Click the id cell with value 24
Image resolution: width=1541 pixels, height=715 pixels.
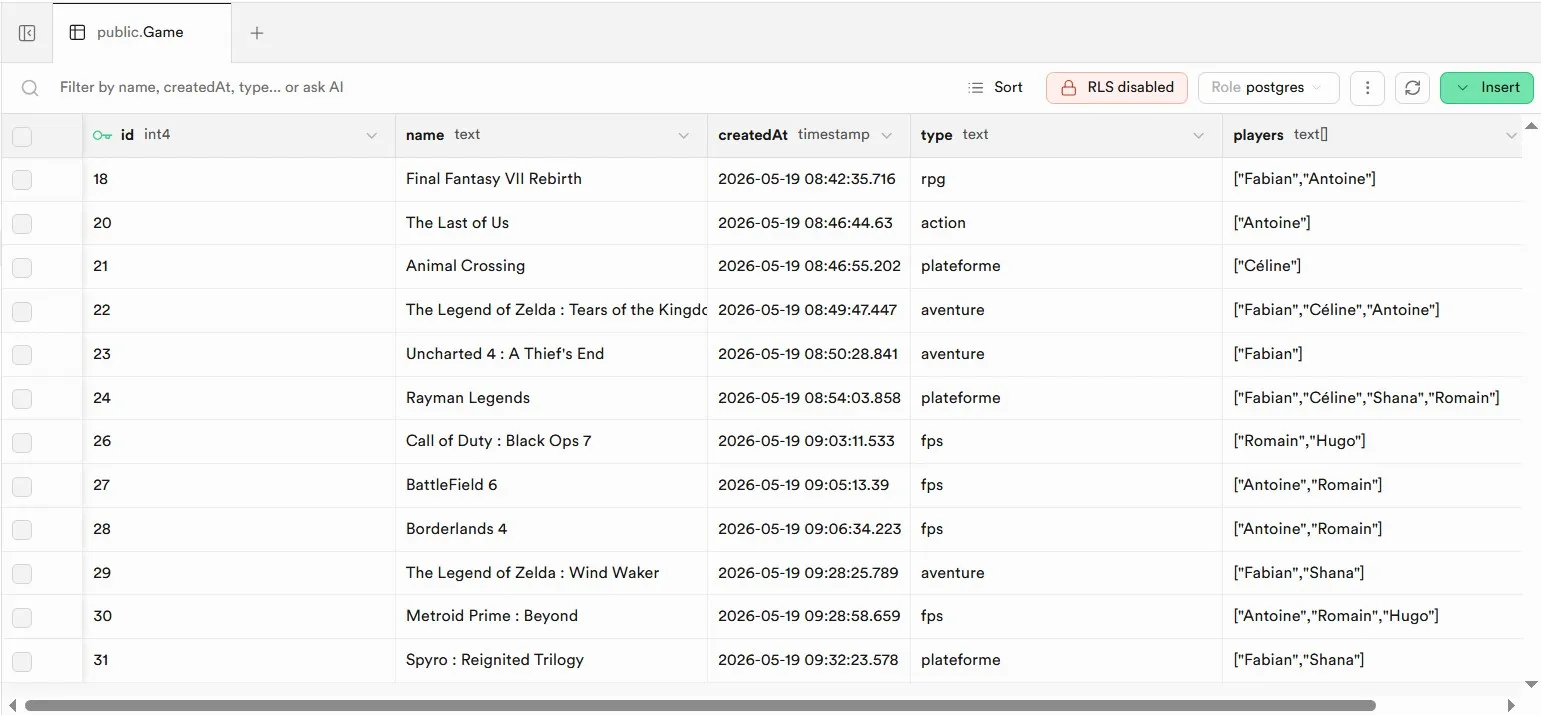click(239, 398)
